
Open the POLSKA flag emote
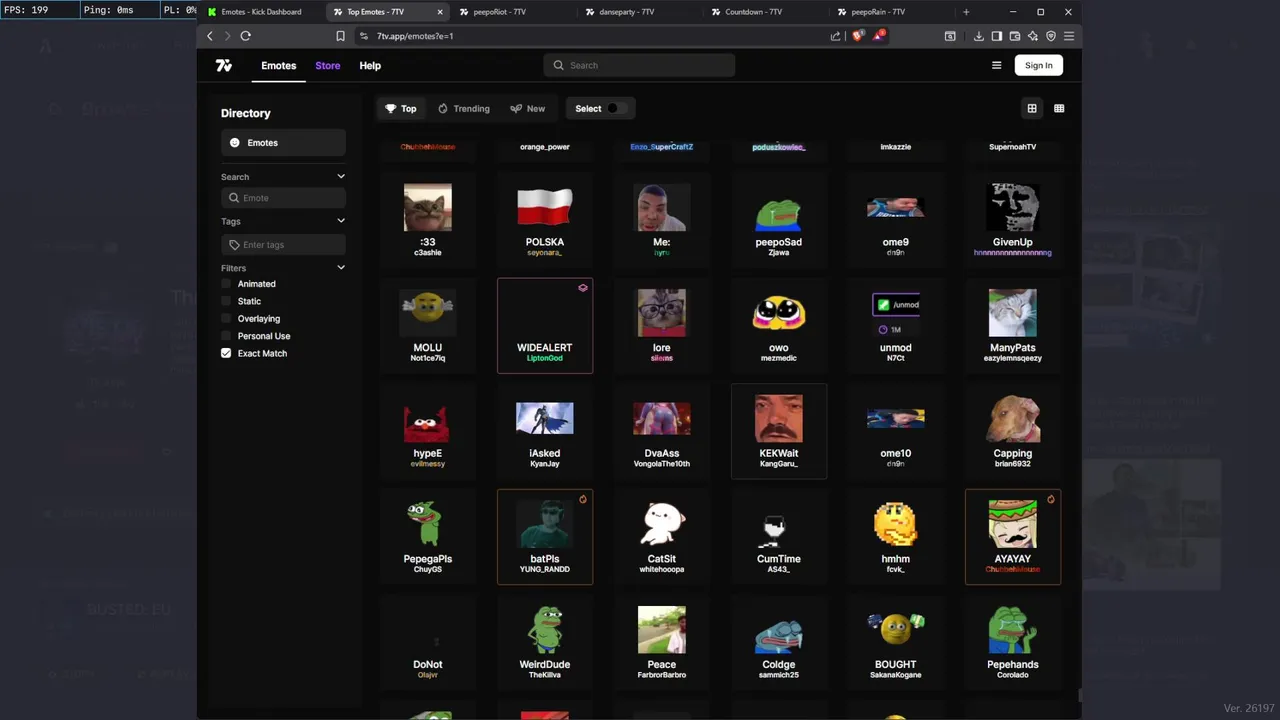point(545,219)
